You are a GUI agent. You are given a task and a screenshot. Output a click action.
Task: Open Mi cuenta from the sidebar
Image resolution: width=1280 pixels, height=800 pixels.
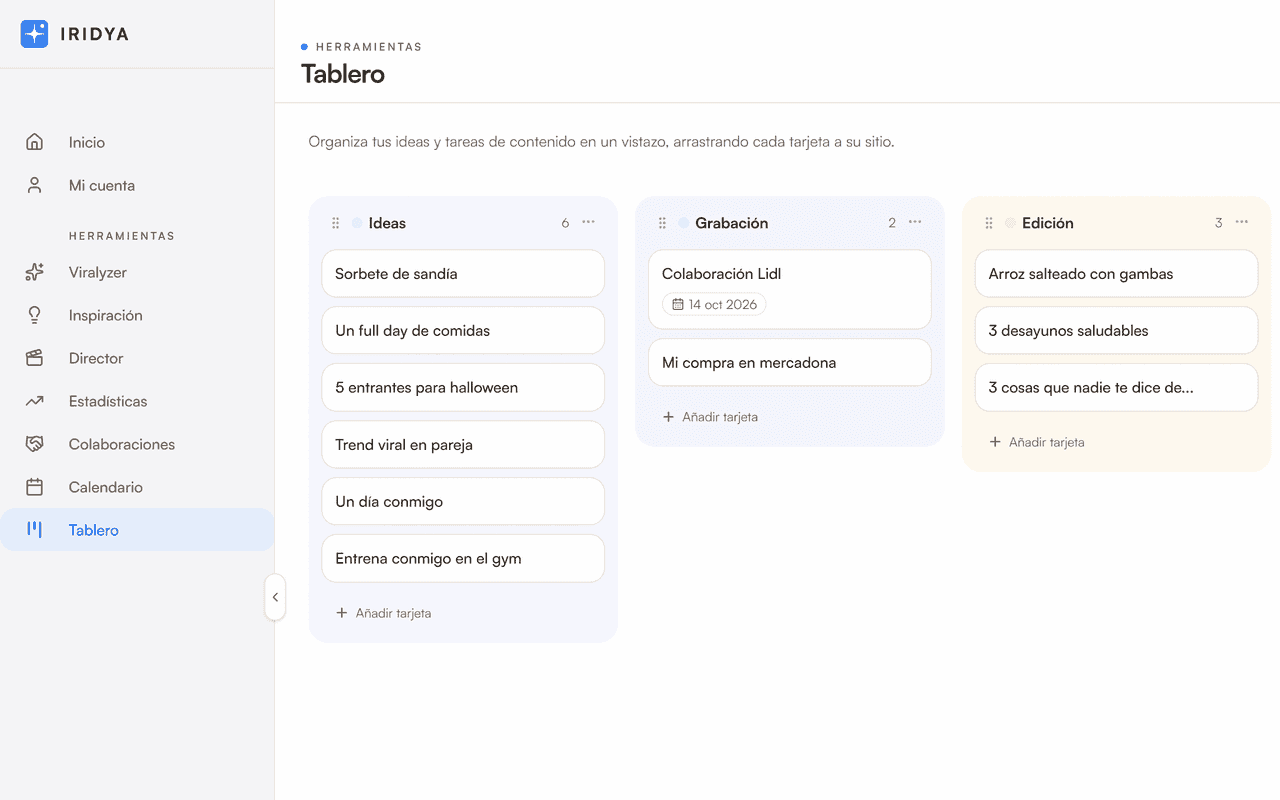click(x=137, y=185)
